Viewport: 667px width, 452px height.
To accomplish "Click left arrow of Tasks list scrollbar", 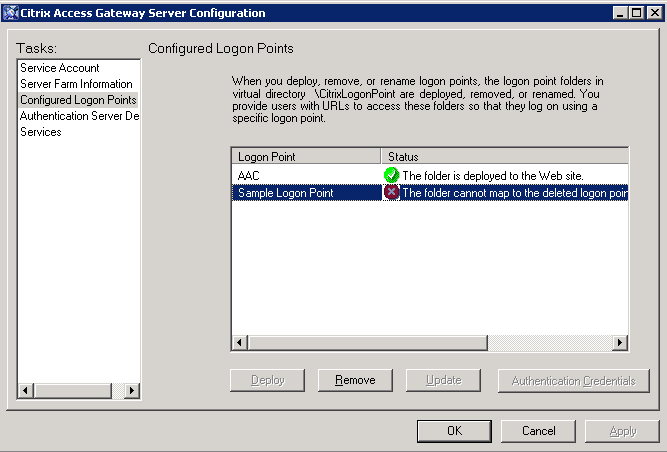I will (x=26, y=390).
